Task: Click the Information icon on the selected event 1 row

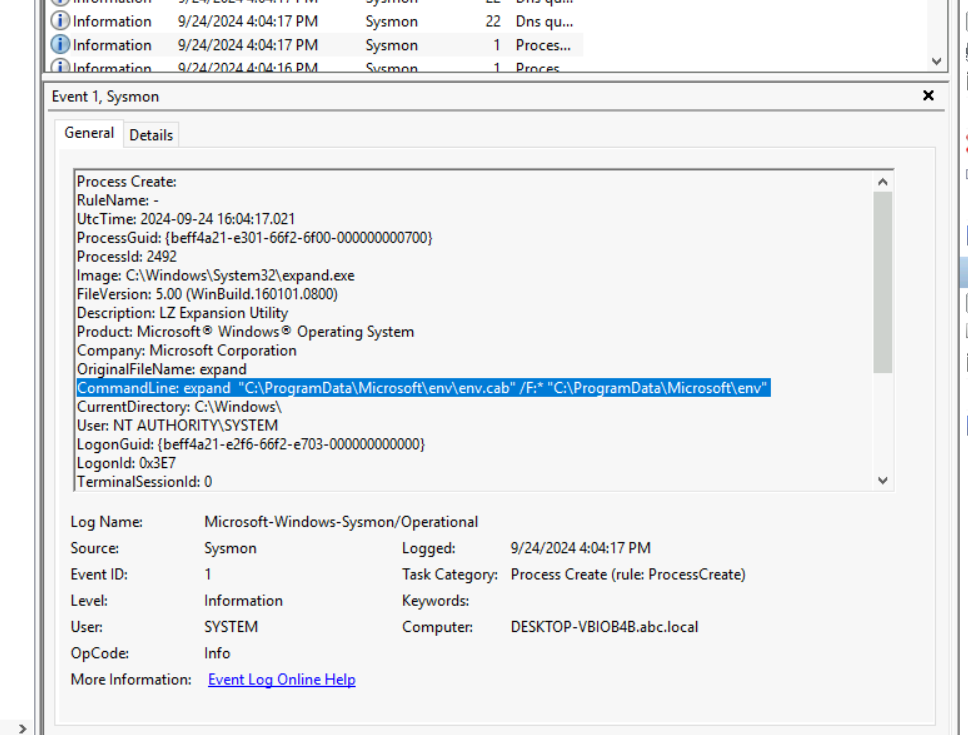Action: [x=60, y=45]
